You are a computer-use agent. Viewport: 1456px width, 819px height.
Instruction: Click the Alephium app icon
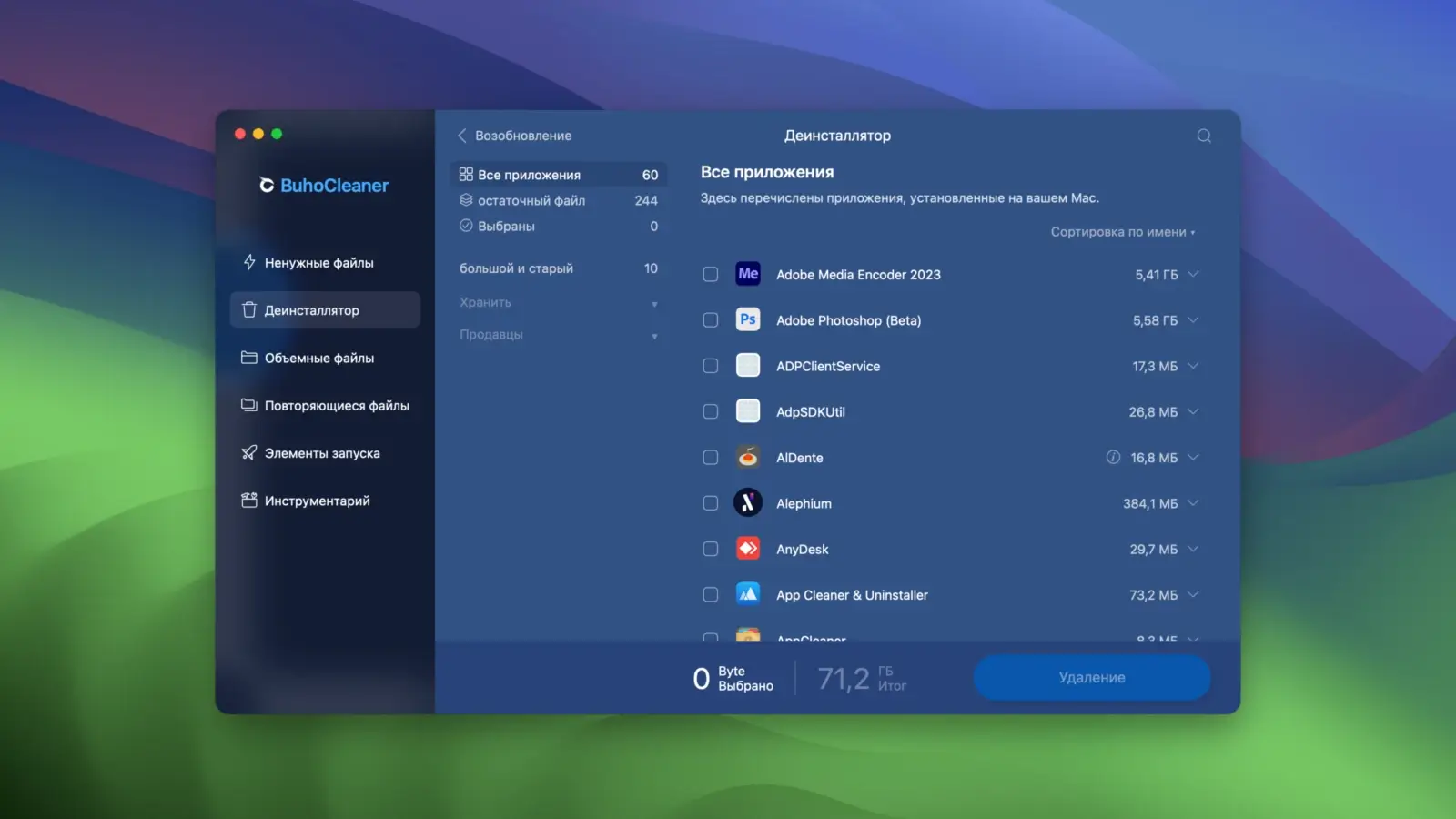pyautogui.click(x=748, y=503)
